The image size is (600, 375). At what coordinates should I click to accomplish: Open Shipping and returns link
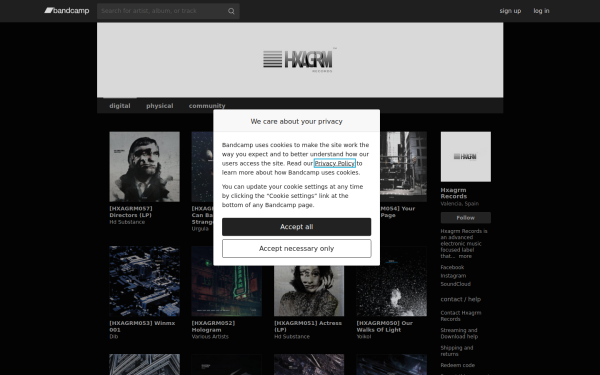pos(457,351)
